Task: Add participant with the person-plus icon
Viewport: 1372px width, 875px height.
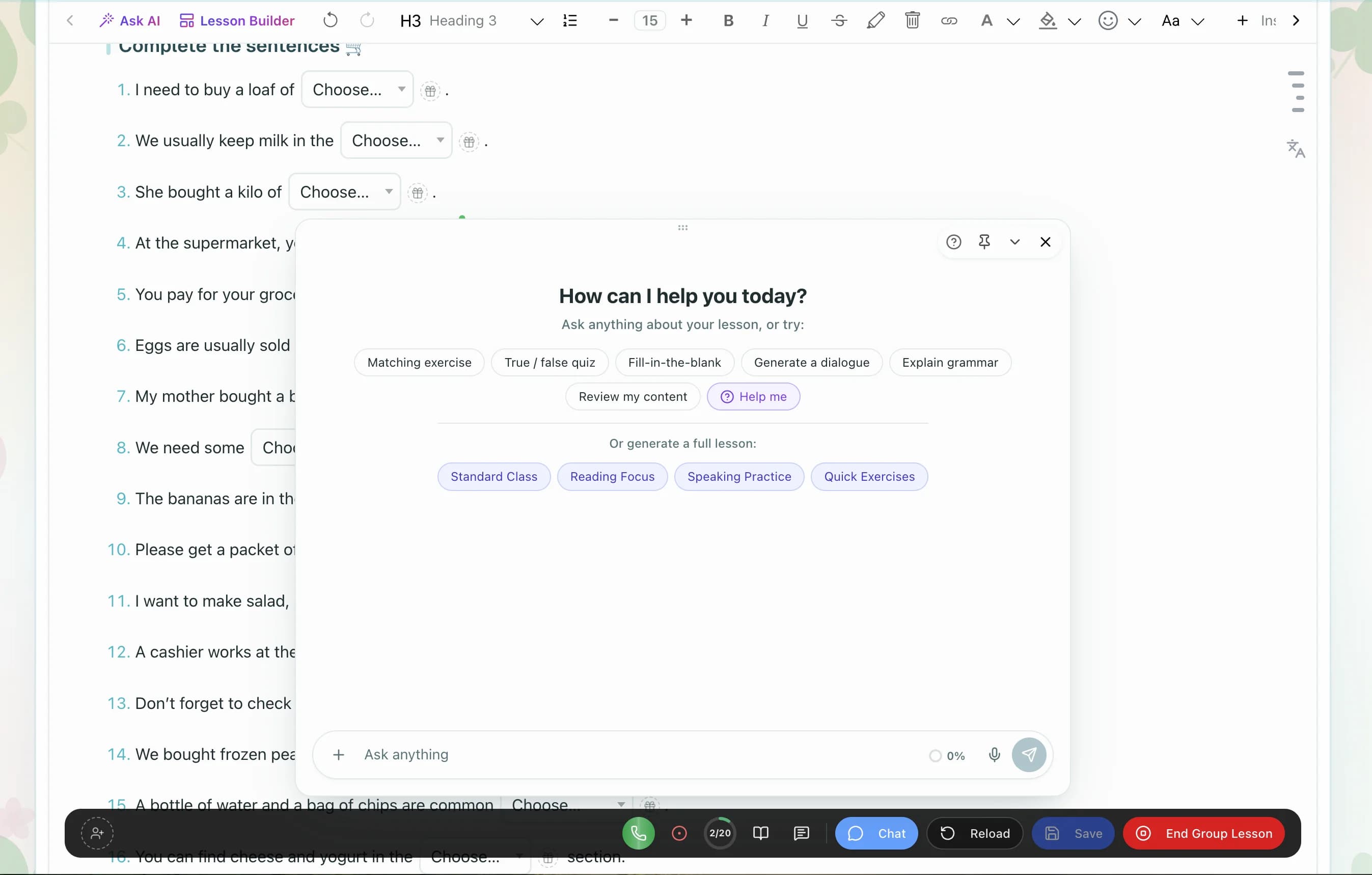Action: [97, 833]
